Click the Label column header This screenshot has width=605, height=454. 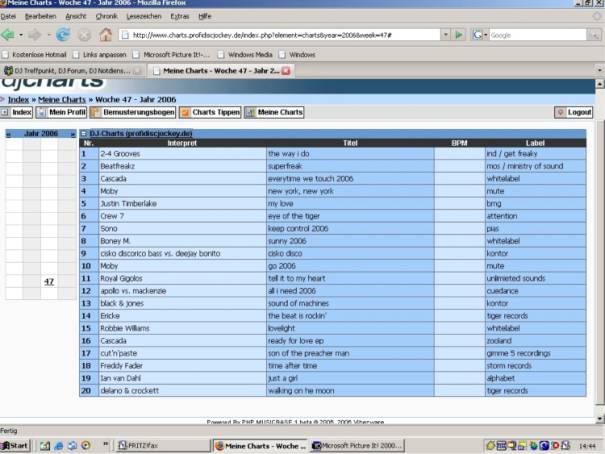click(535, 143)
